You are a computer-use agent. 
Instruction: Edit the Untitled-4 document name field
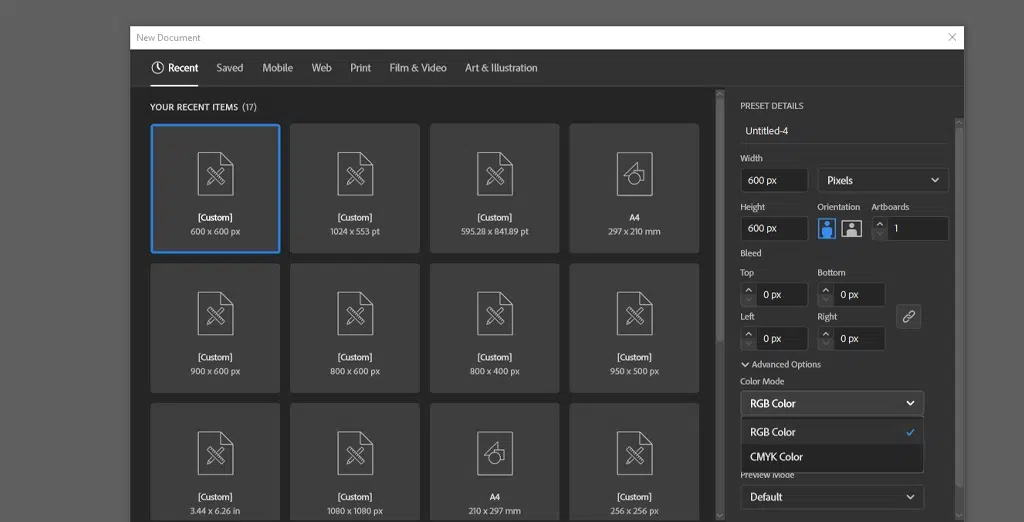(843, 131)
